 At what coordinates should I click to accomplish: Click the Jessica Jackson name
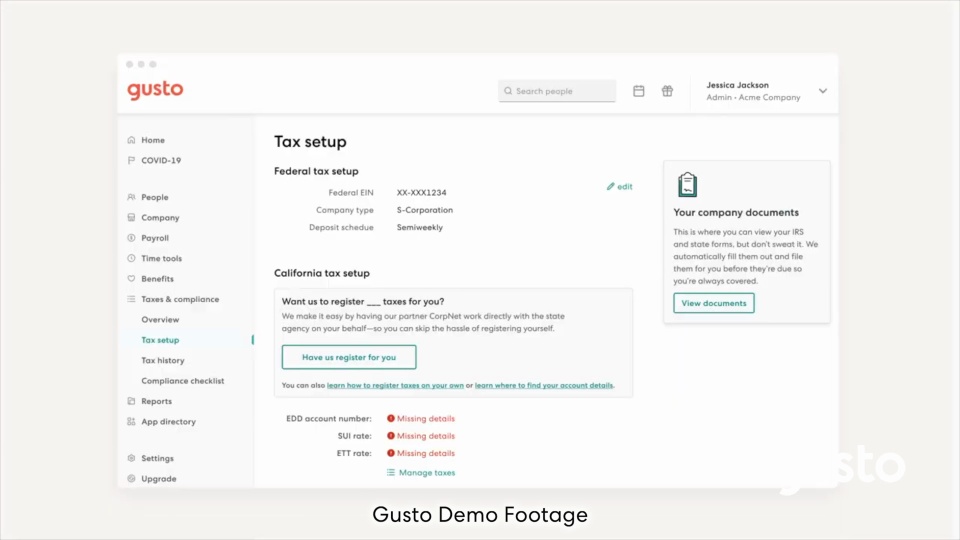tap(737, 85)
